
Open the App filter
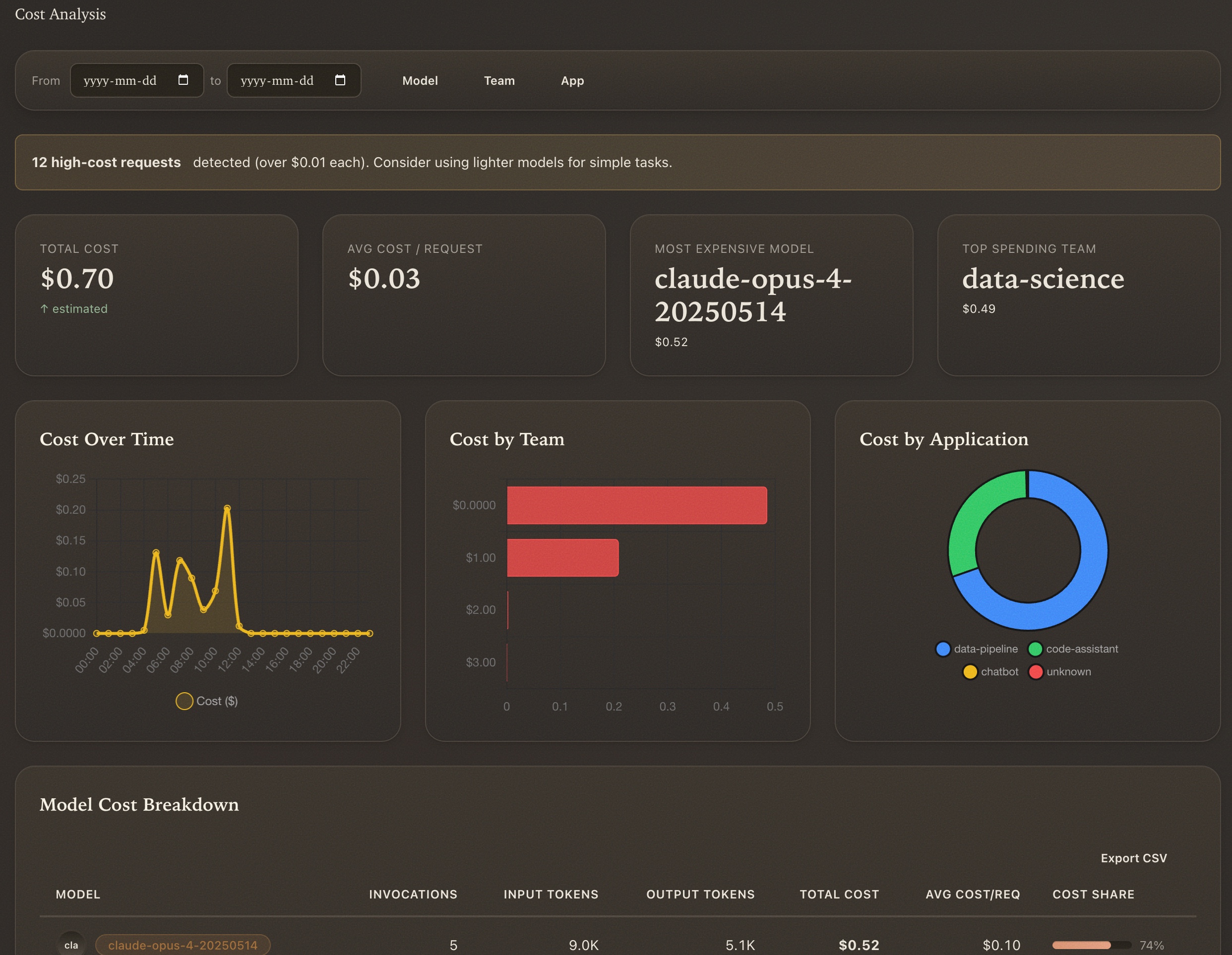[x=572, y=80]
